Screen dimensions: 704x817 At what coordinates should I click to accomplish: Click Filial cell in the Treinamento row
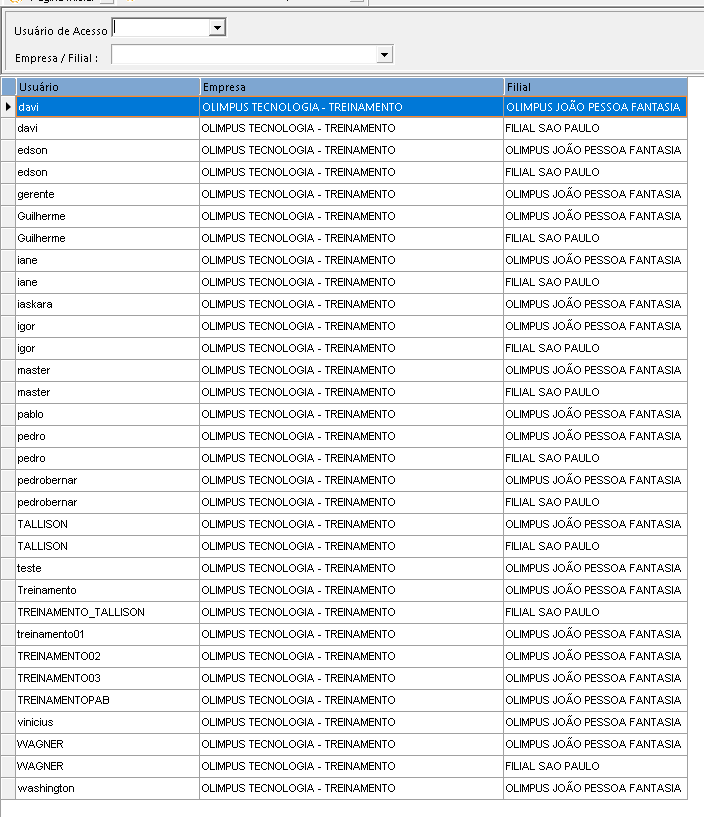596,590
